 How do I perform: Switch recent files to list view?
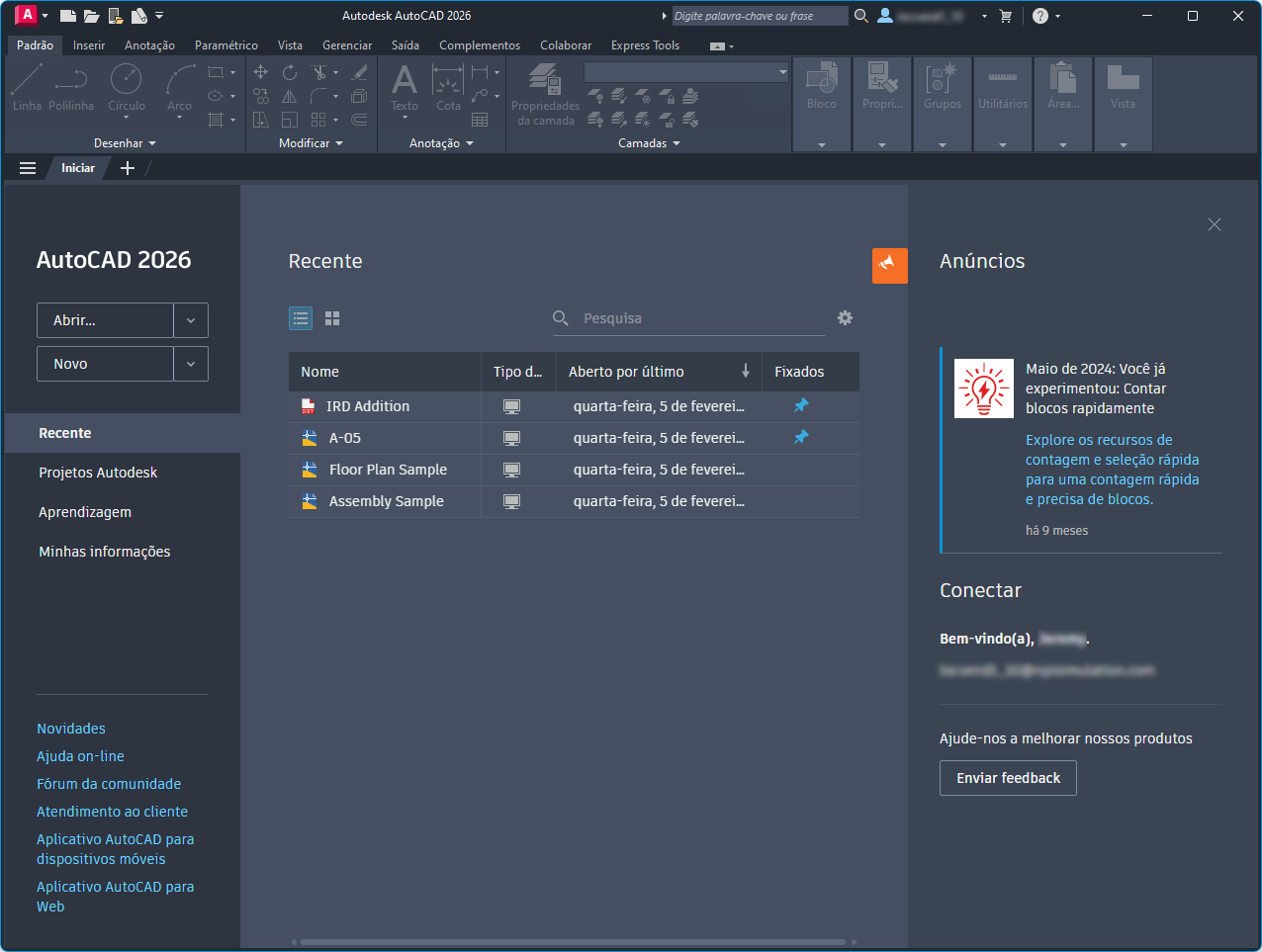point(301,318)
